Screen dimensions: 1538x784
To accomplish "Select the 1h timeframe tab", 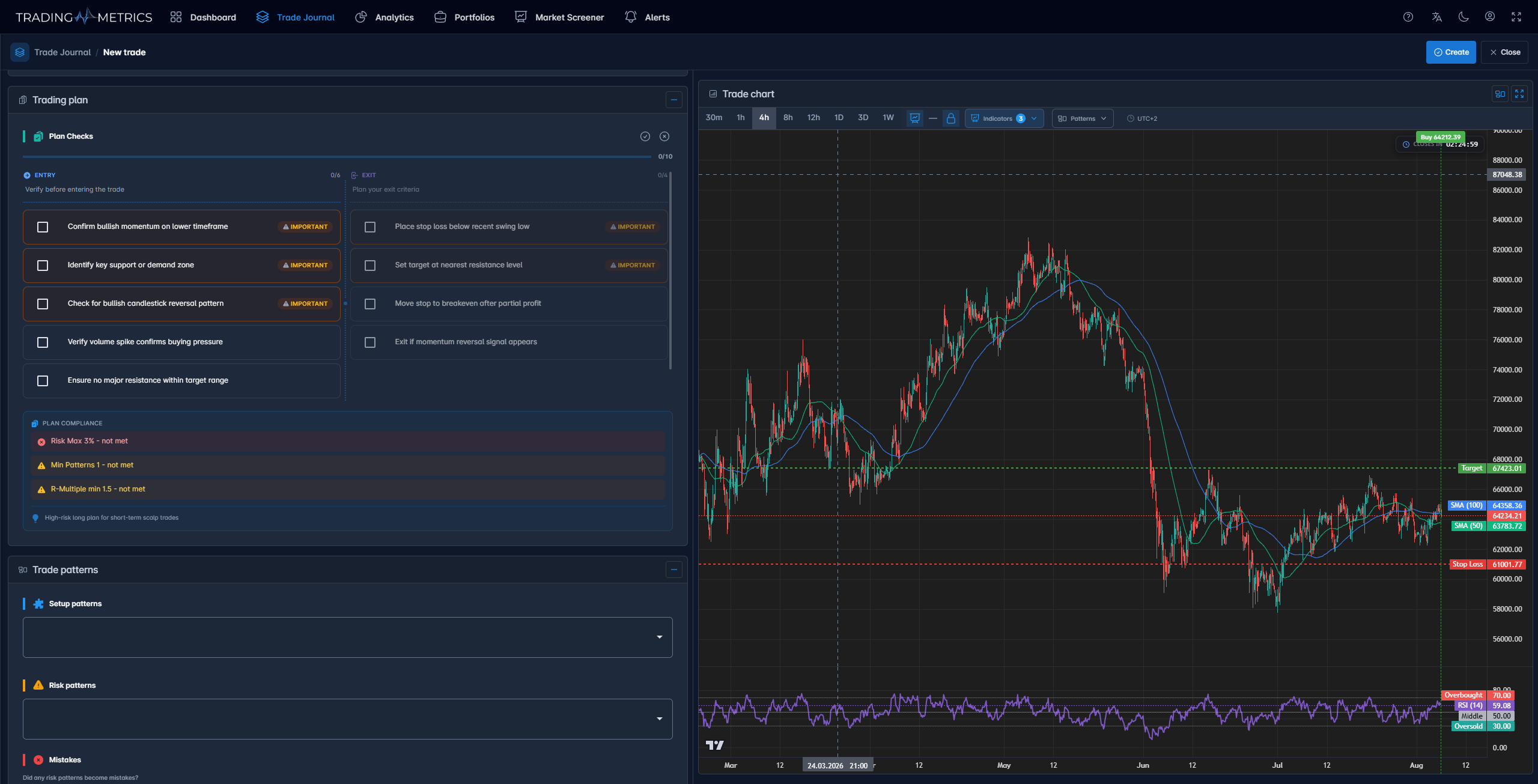I will 740,118.
